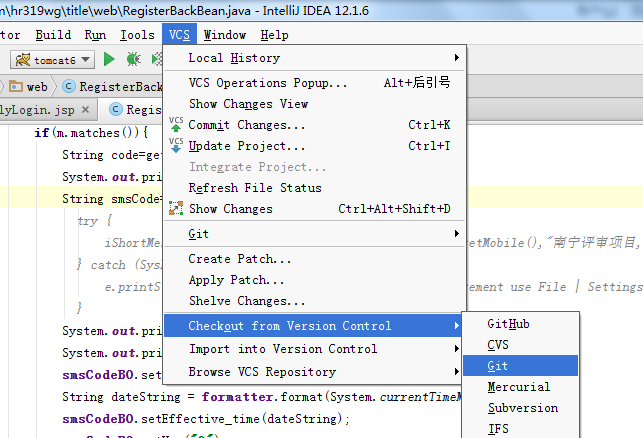
Task: Choose Git in checkout submenu
Action: pos(520,366)
